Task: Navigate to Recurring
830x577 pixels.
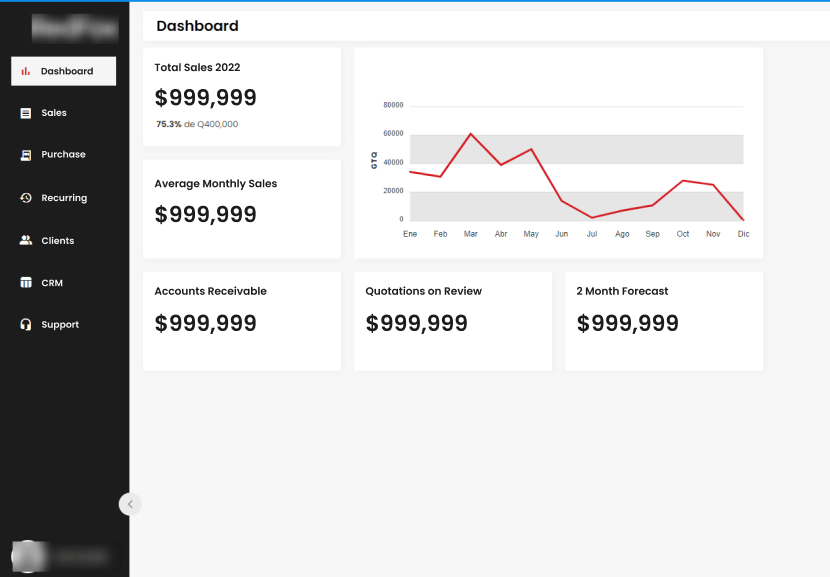Action: (64, 198)
